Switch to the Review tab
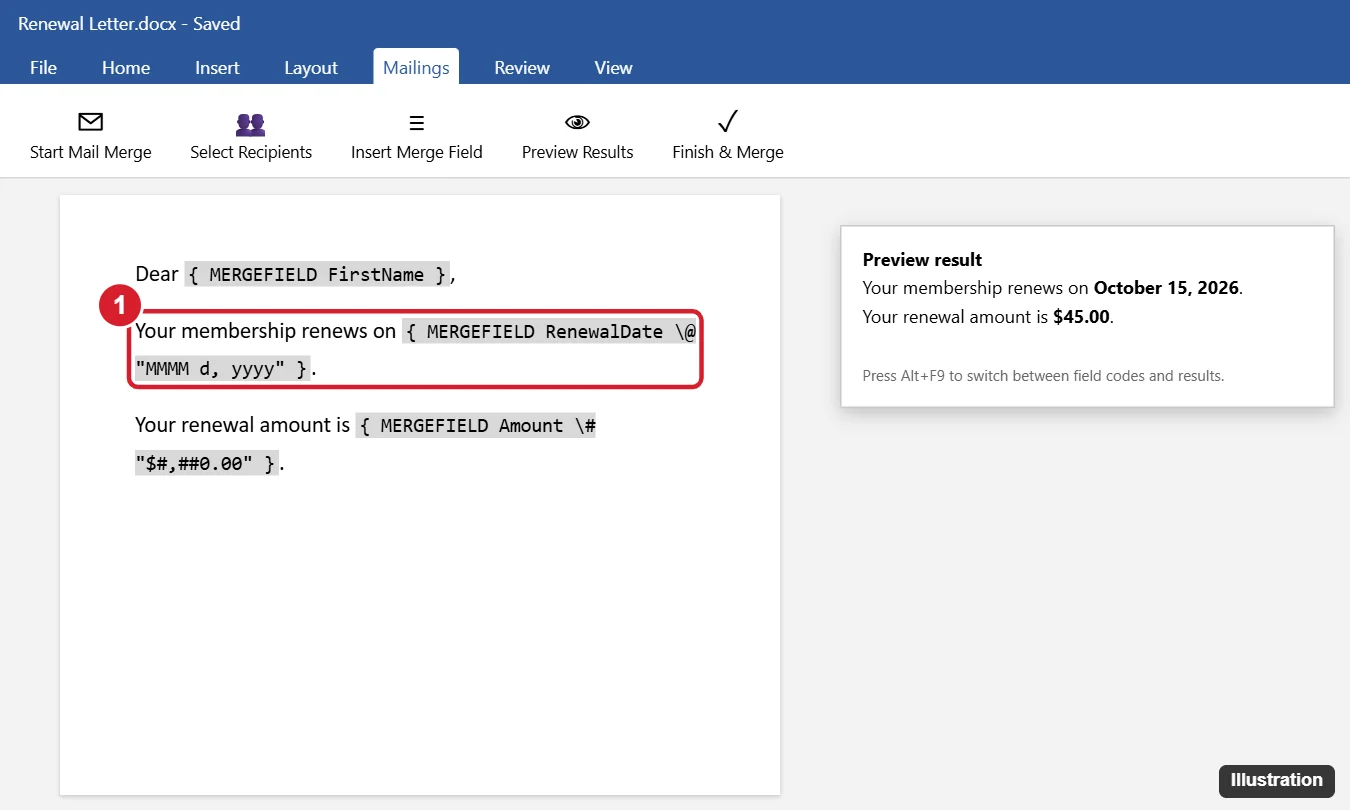 pyautogui.click(x=522, y=68)
